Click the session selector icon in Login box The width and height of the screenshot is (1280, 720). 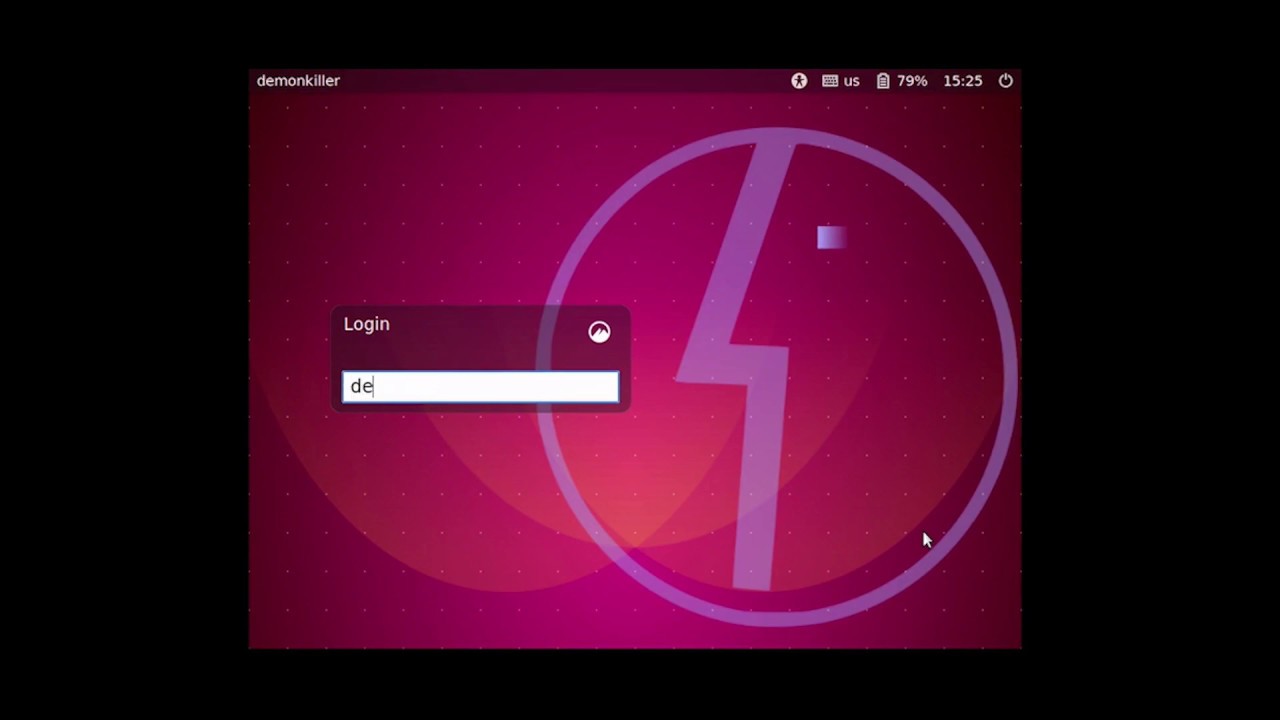pyautogui.click(x=599, y=332)
